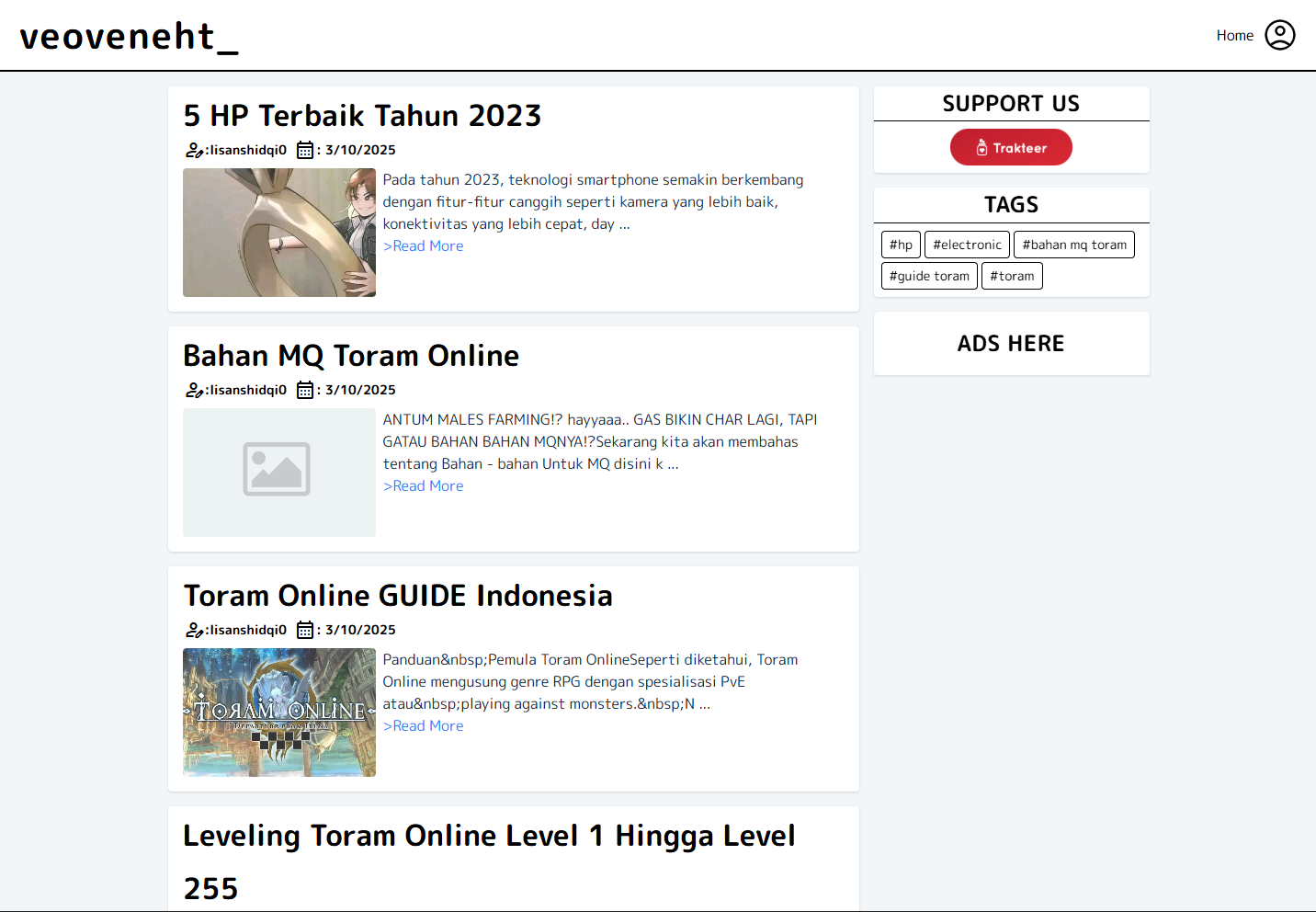1316x912 pixels.
Task: Filter by the #electronic tag
Action: pyautogui.click(x=967, y=245)
